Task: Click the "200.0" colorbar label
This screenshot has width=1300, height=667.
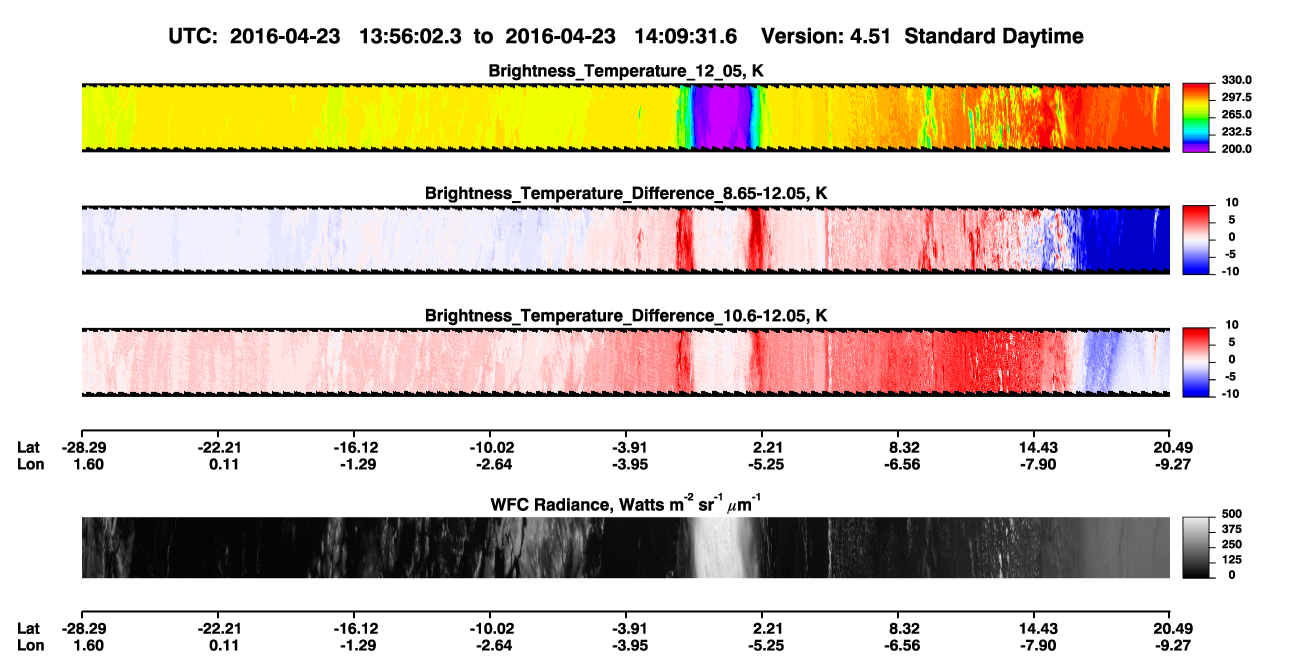Action: (x=1235, y=149)
